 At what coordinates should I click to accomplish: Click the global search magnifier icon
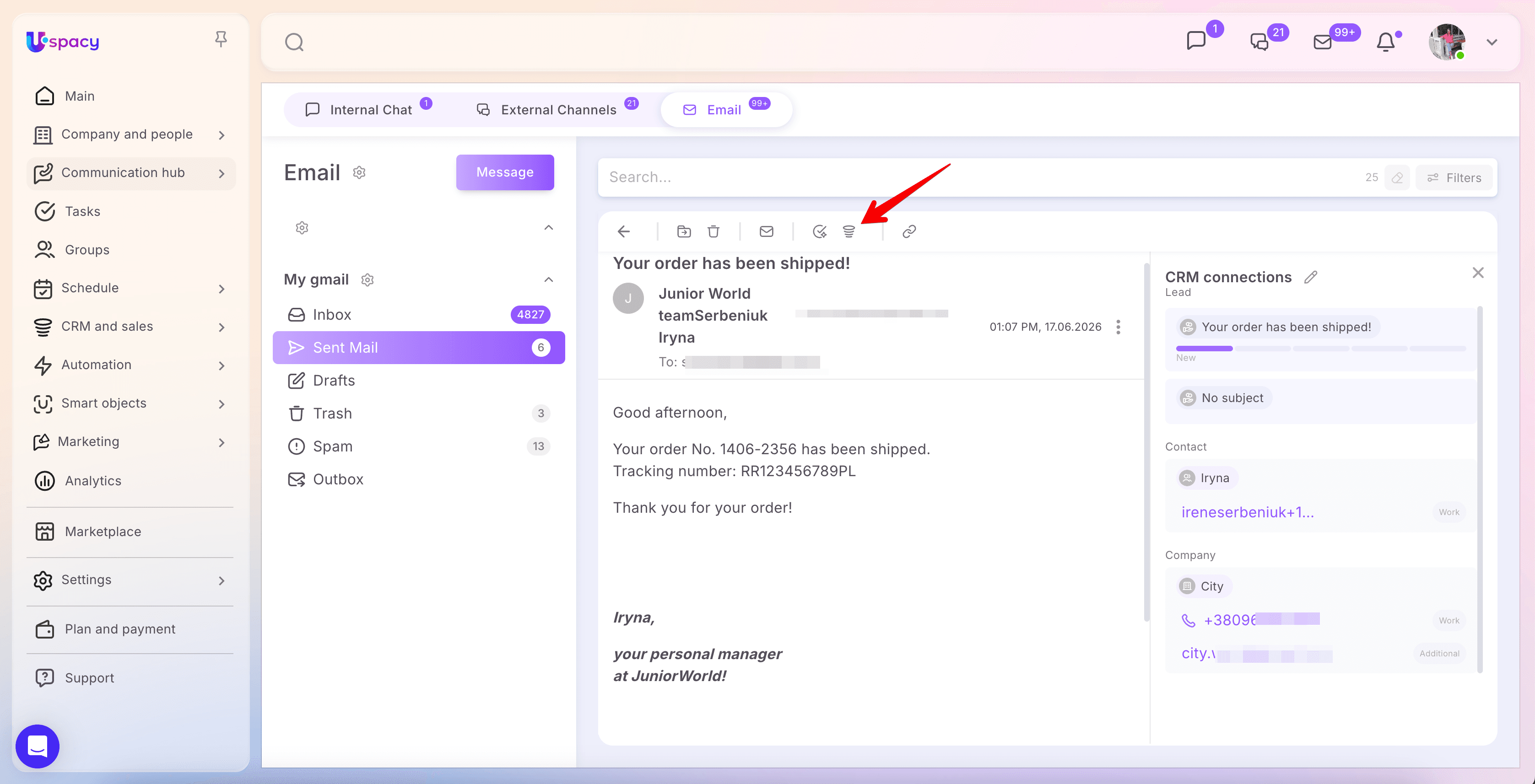click(294, 42)
